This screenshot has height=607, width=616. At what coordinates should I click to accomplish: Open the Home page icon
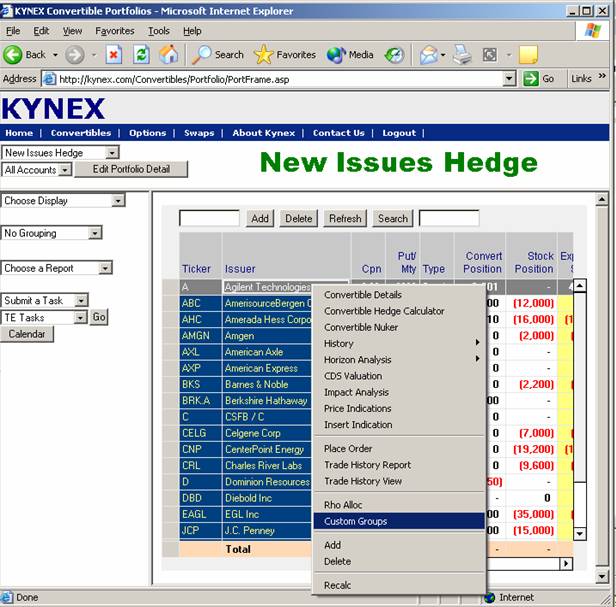[169, 54]
